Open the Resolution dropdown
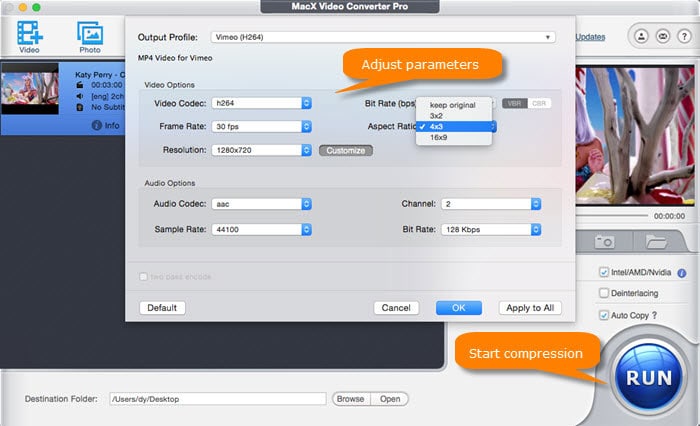Screen dimensions: 700x426 tap(262, 150)
